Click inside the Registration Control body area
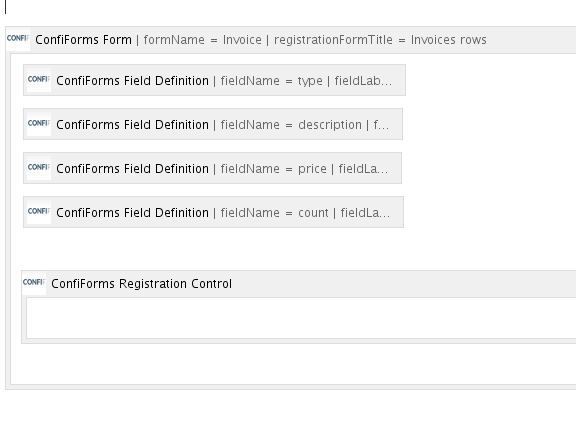576x421 pixels. pos(301,318)
